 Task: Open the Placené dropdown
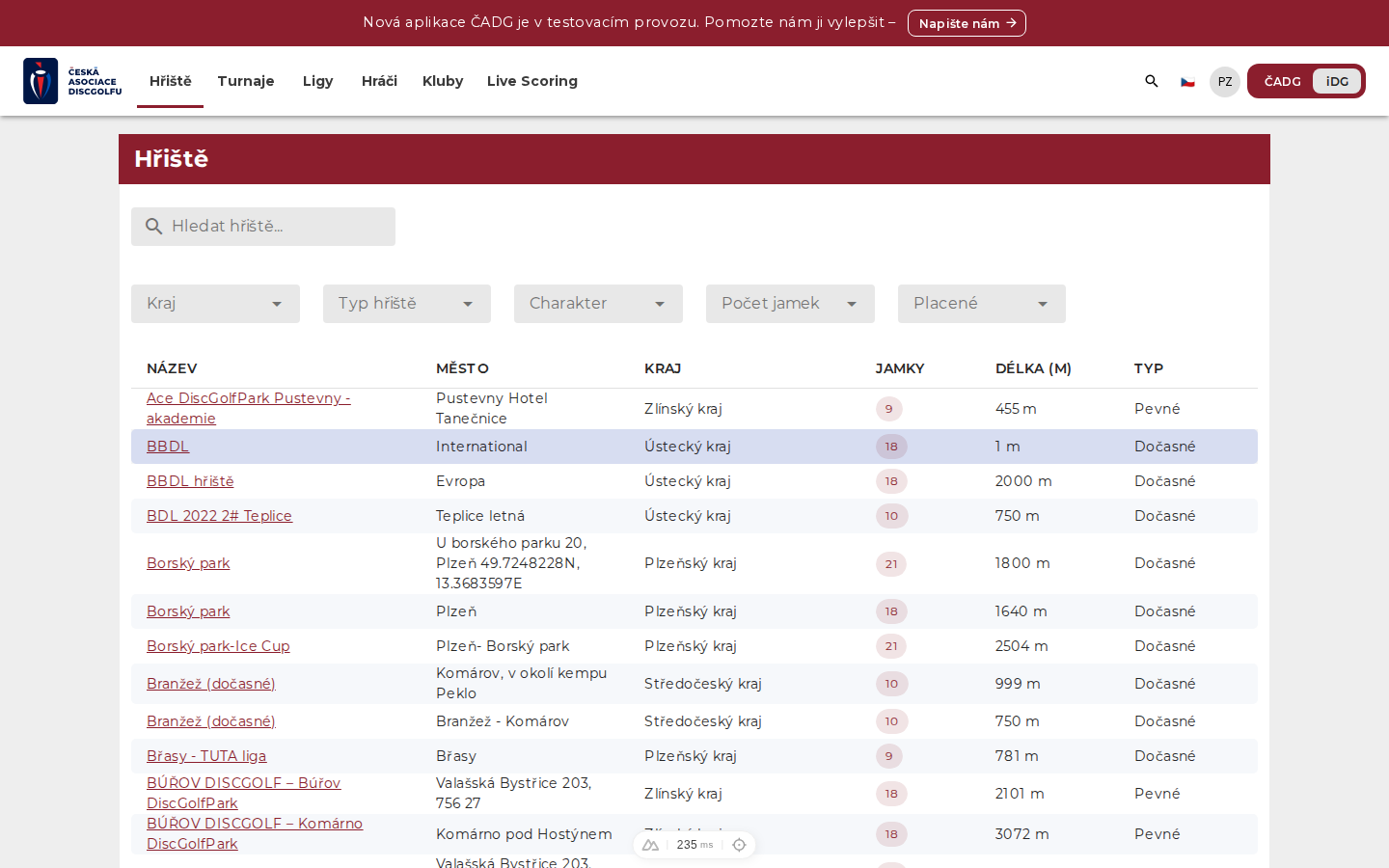[982, 304]
